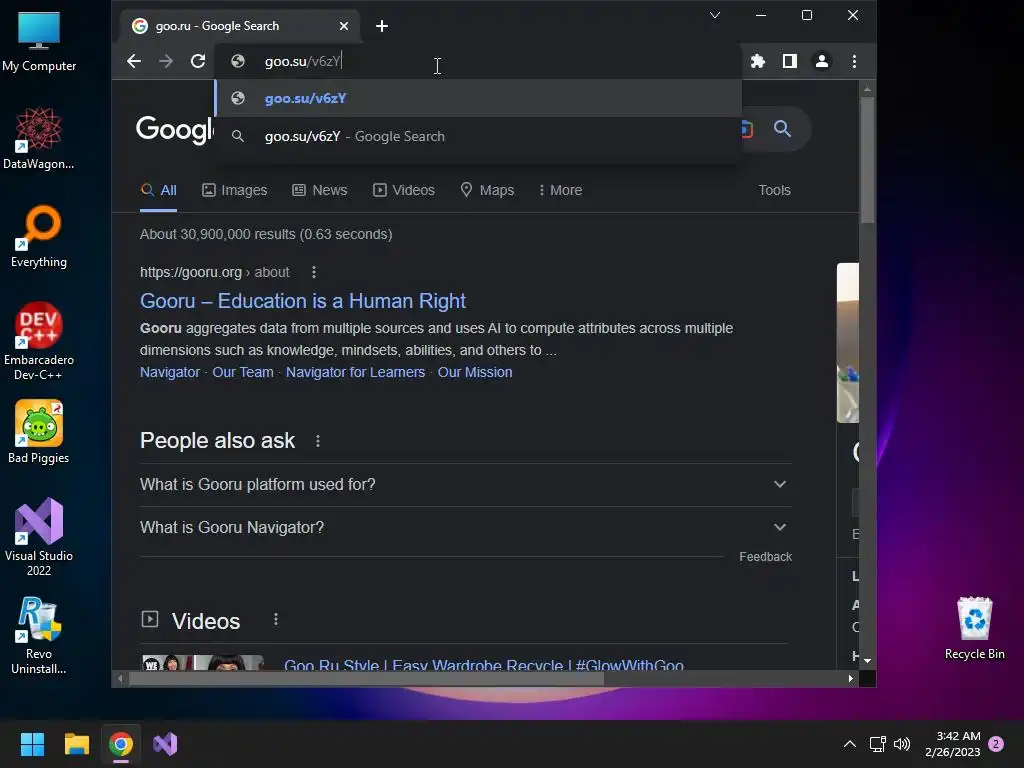Select the goo.su/v6zY URL suggestion
The image size is (1024, 768).
click(478, 99)
